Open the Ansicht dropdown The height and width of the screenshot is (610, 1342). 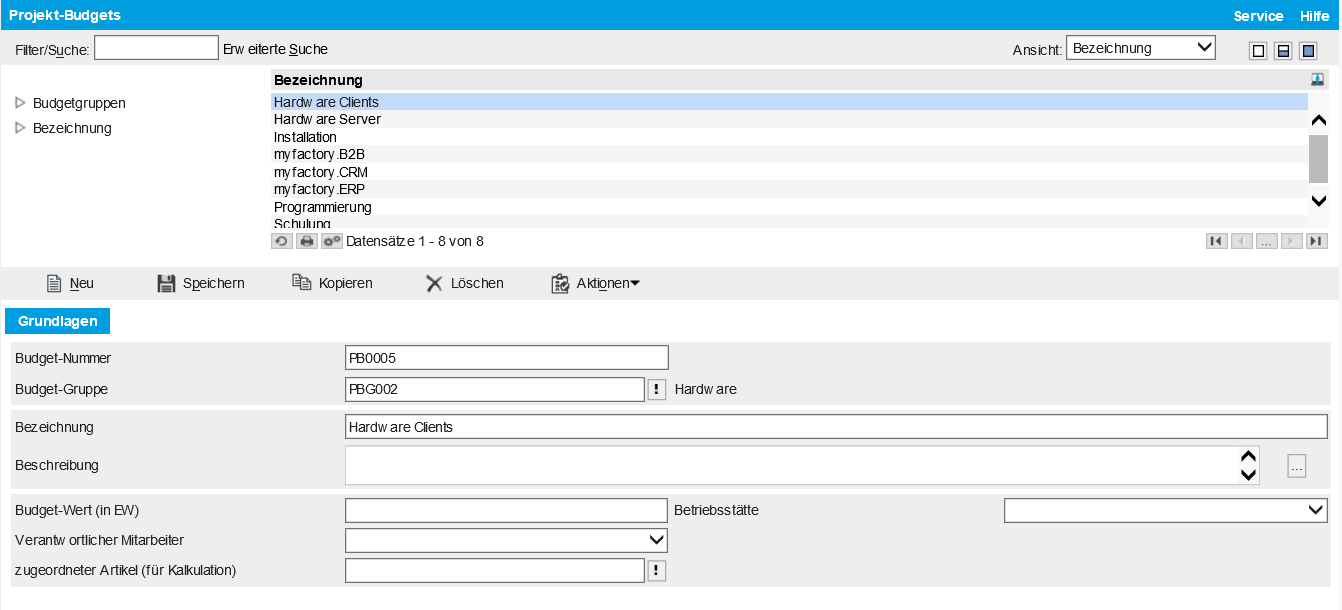(x=1140, y=48)
